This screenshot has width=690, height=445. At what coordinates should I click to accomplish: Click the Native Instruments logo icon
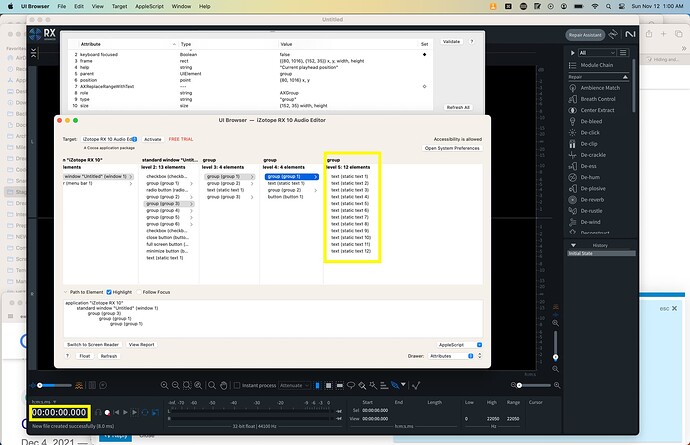630,34
